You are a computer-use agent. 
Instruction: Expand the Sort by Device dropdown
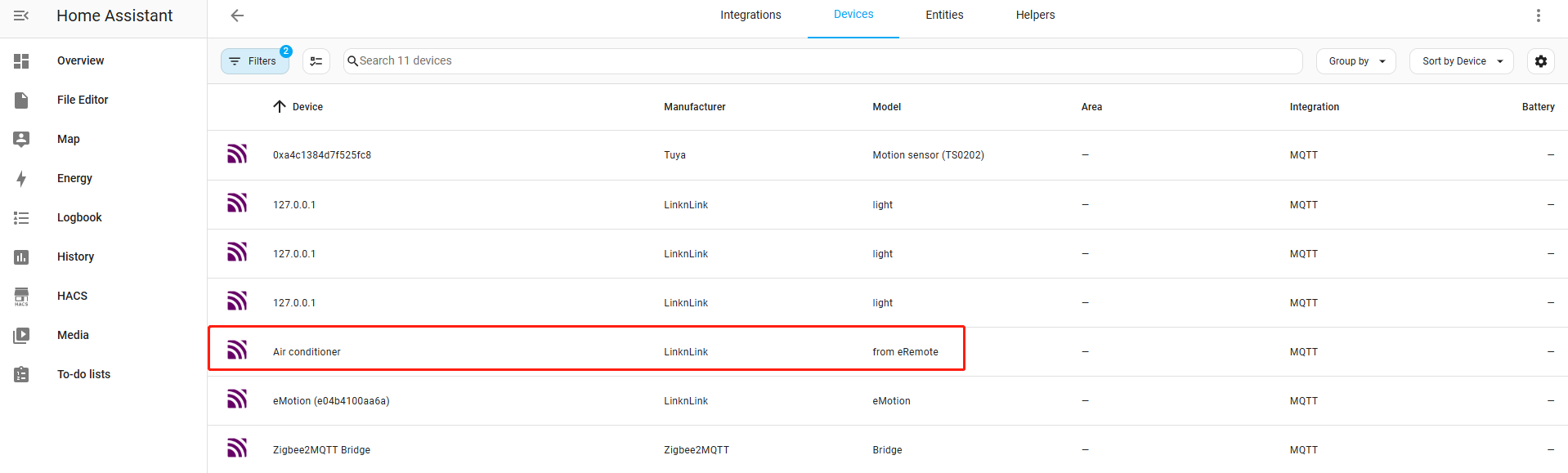[1461, 61]
